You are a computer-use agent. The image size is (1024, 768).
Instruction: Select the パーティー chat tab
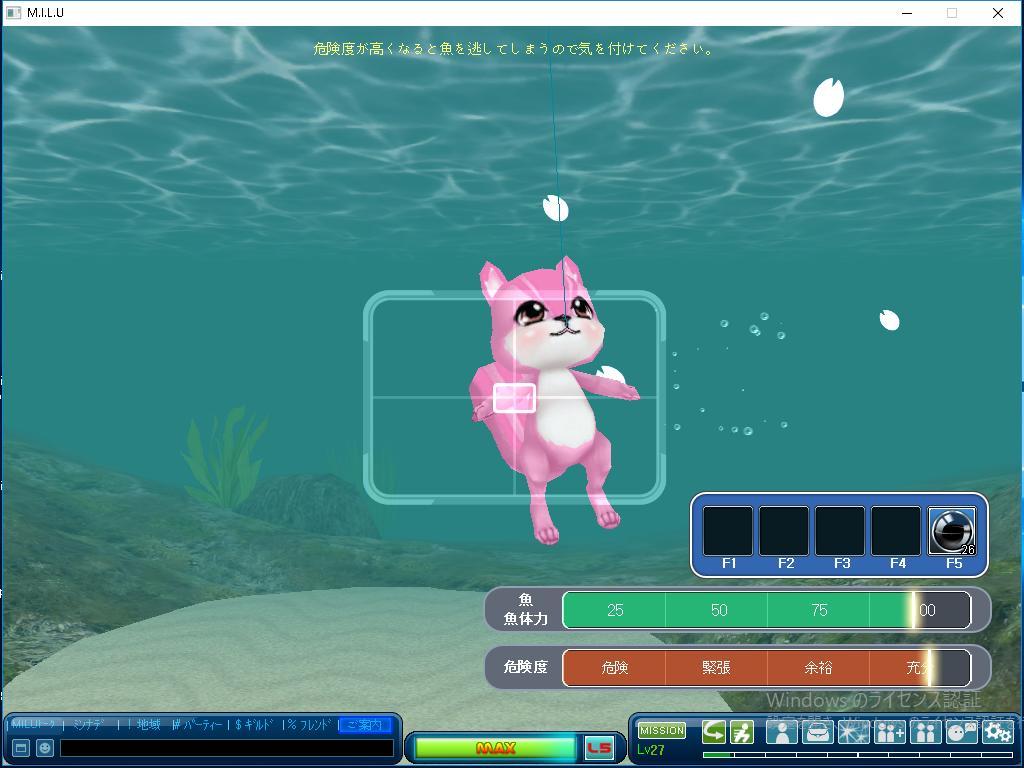[x=198, y=724]
